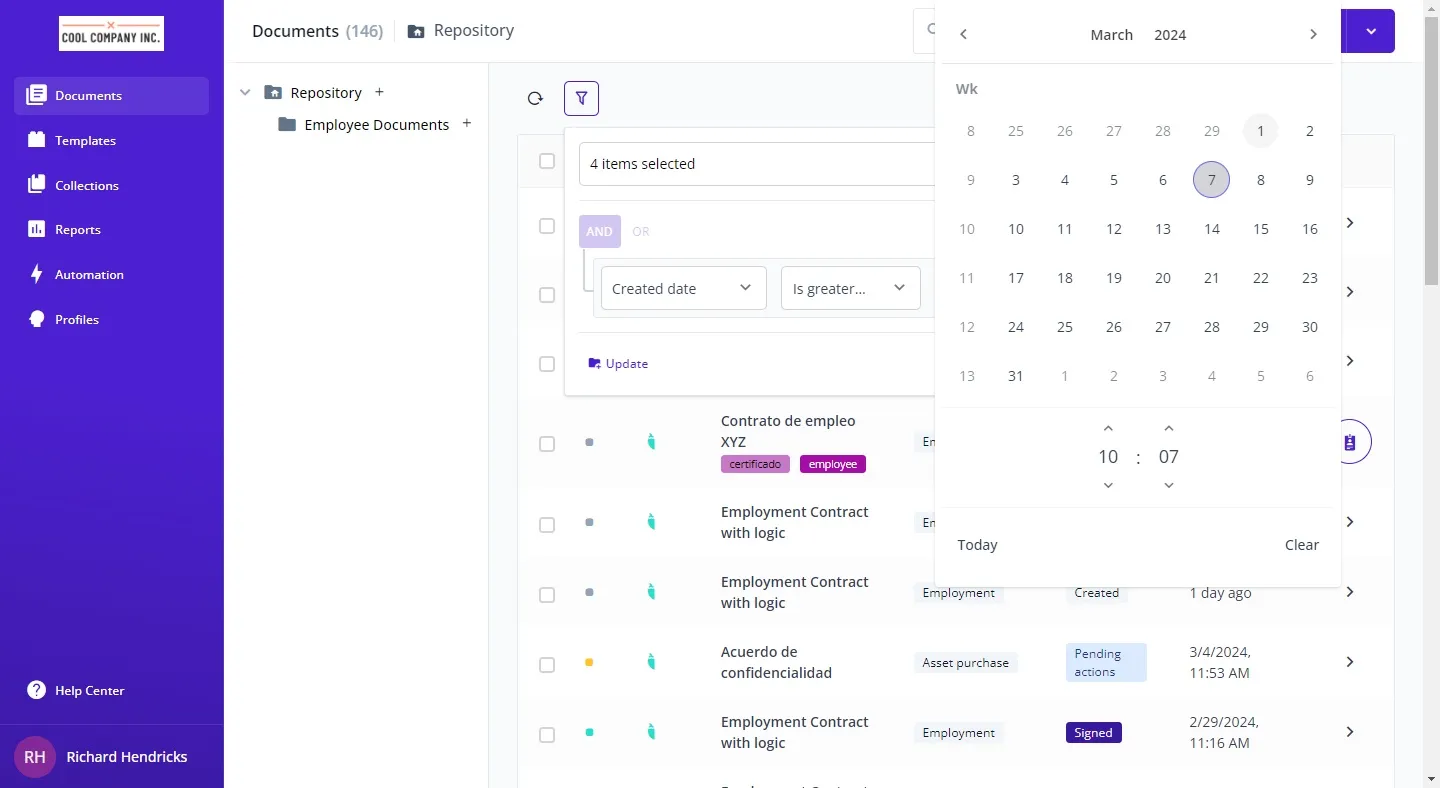Go to next month in calendar
This screenshot has width=1440, height=788.
click(1313, 35)
